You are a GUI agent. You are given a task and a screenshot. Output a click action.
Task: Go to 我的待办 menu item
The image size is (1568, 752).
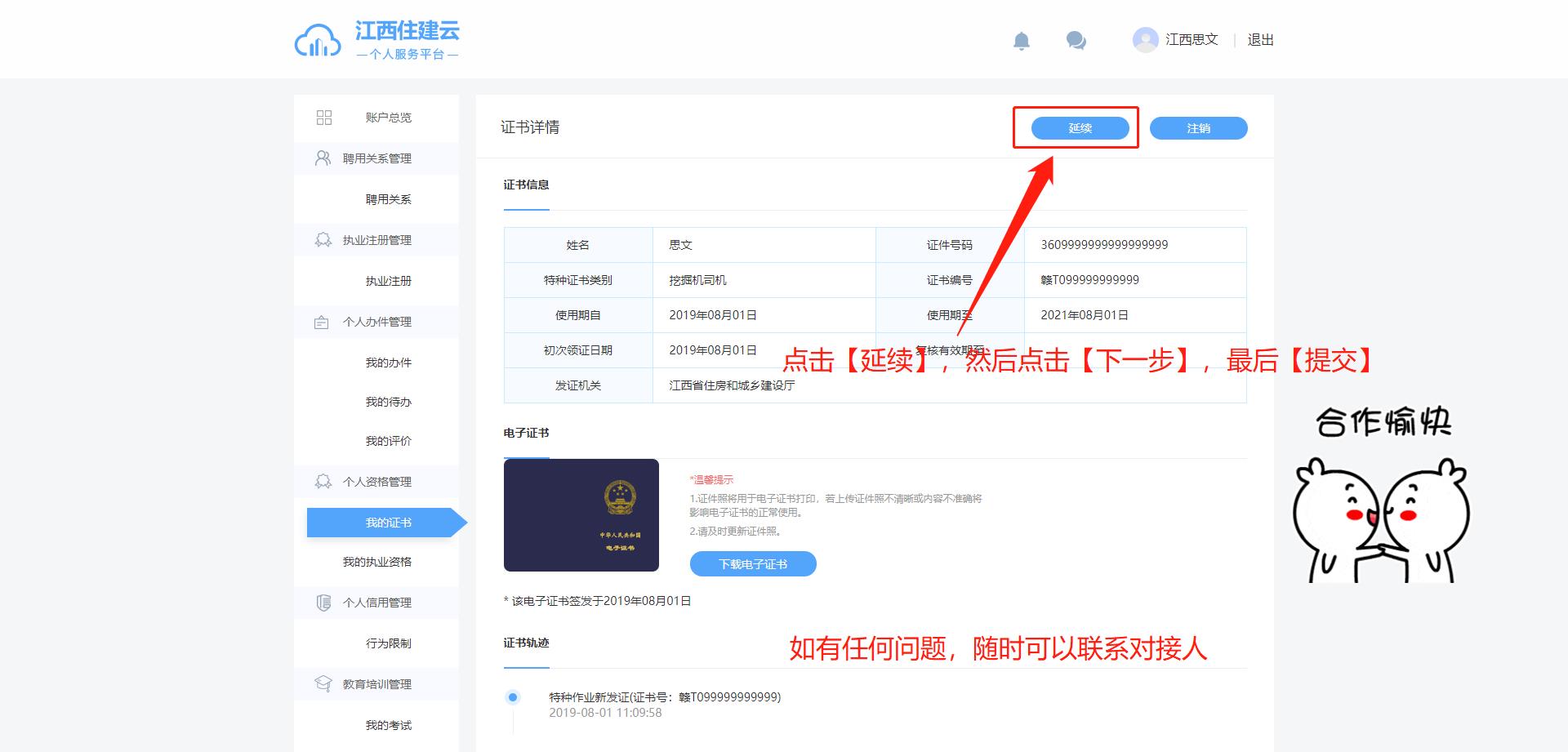click(x=388, y=402)
